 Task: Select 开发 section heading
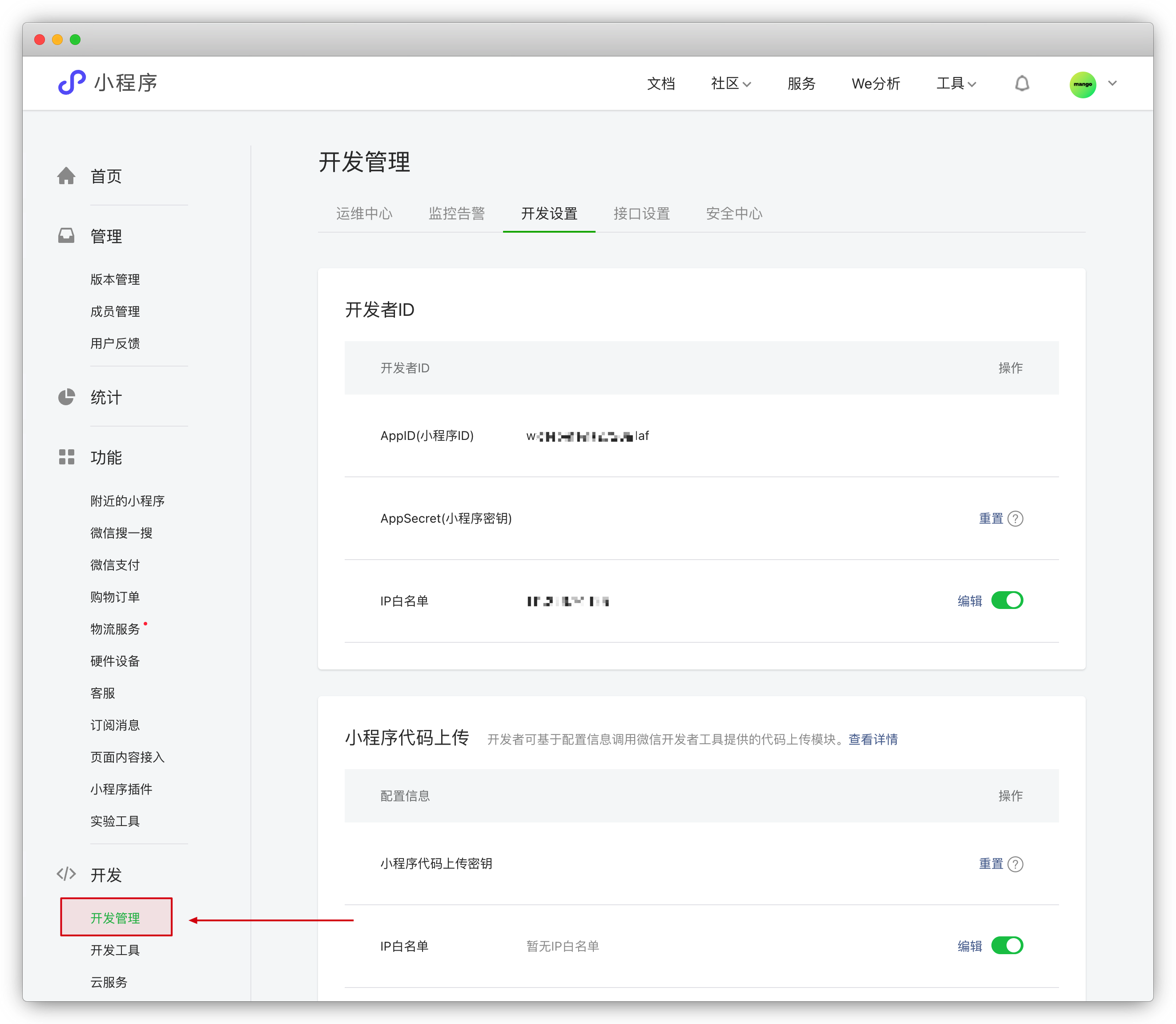click(106, 875)
